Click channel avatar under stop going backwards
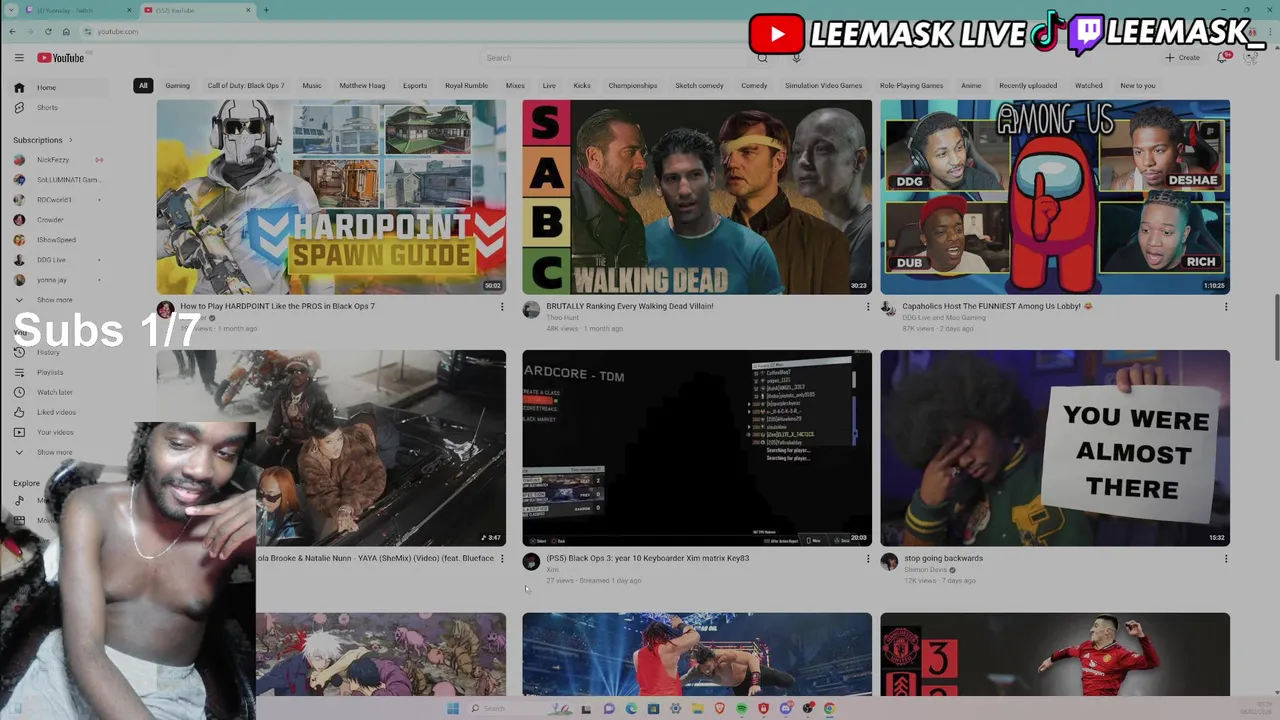The width and height of the screenshot is (1280, 720). pyautogui.click(x=889, y=562)
